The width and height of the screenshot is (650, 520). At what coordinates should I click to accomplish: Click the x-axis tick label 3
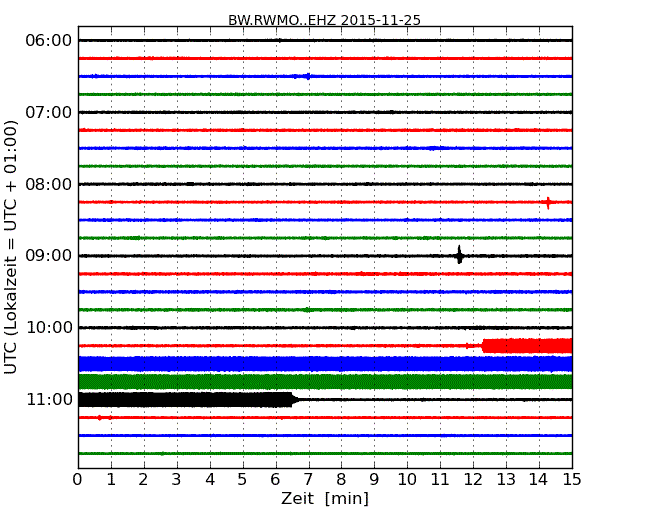[177, 479]
